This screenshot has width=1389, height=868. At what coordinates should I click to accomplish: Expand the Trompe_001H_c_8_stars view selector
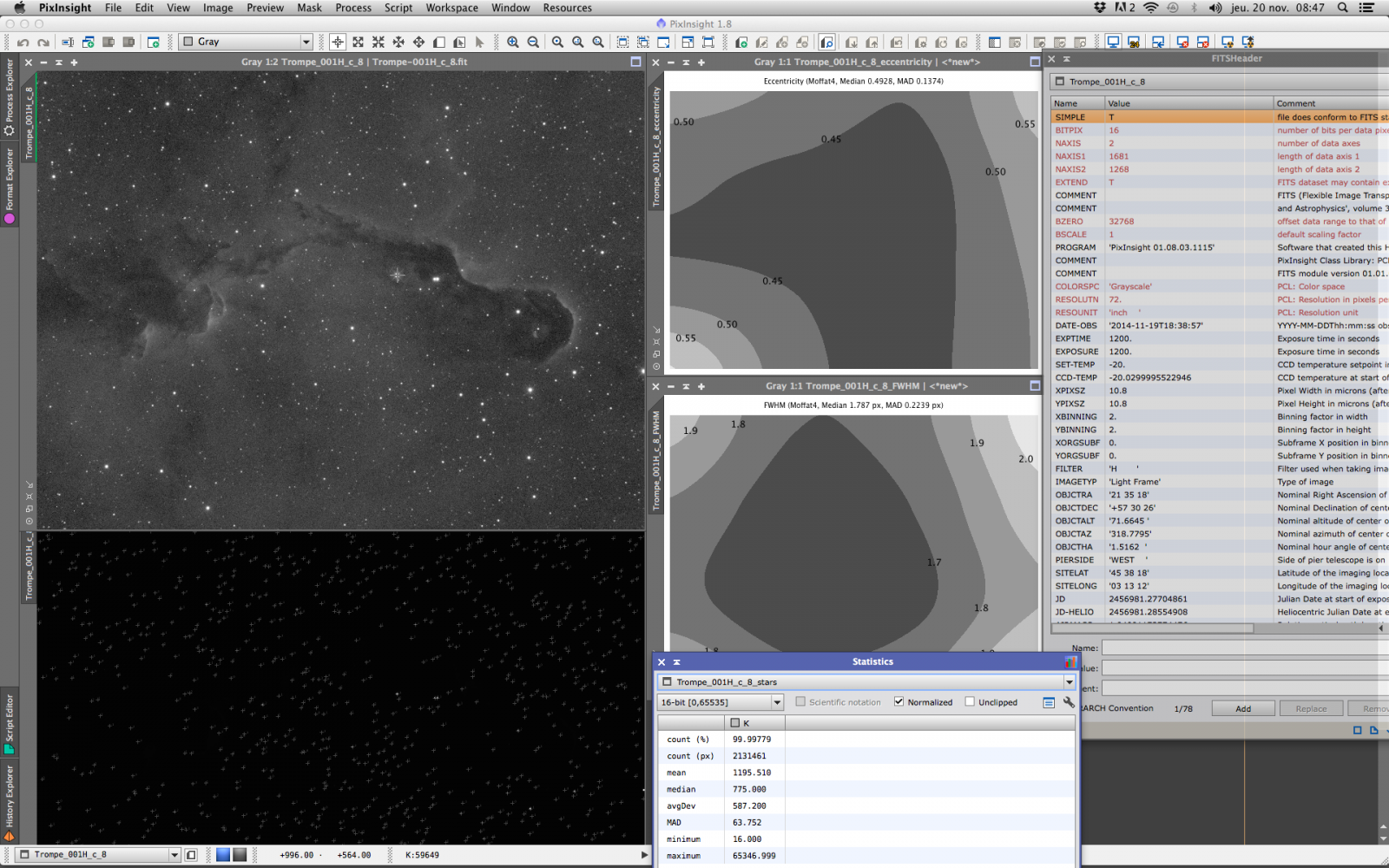1069,682
